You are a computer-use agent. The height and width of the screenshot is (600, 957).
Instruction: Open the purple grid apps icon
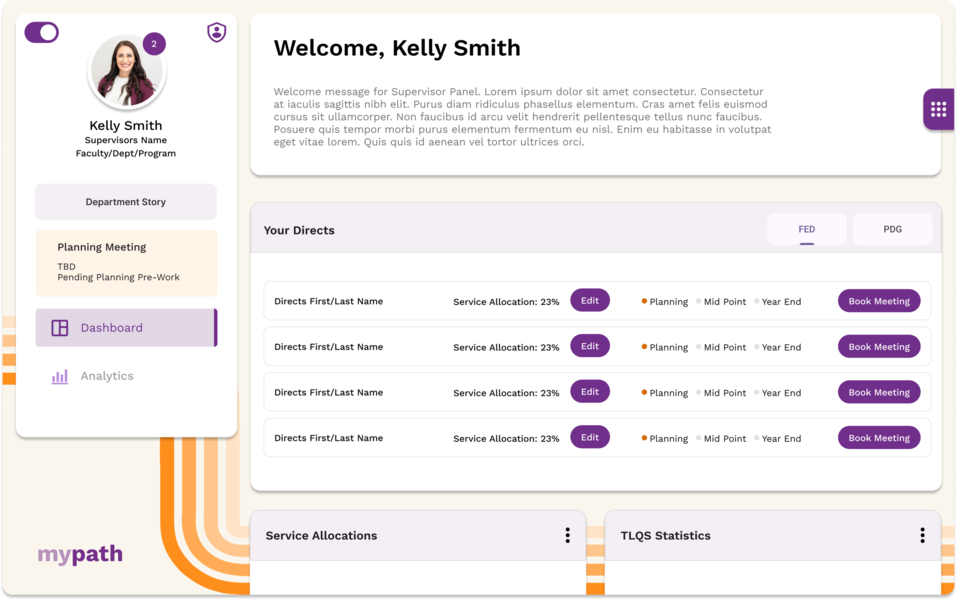click(938, 109)
